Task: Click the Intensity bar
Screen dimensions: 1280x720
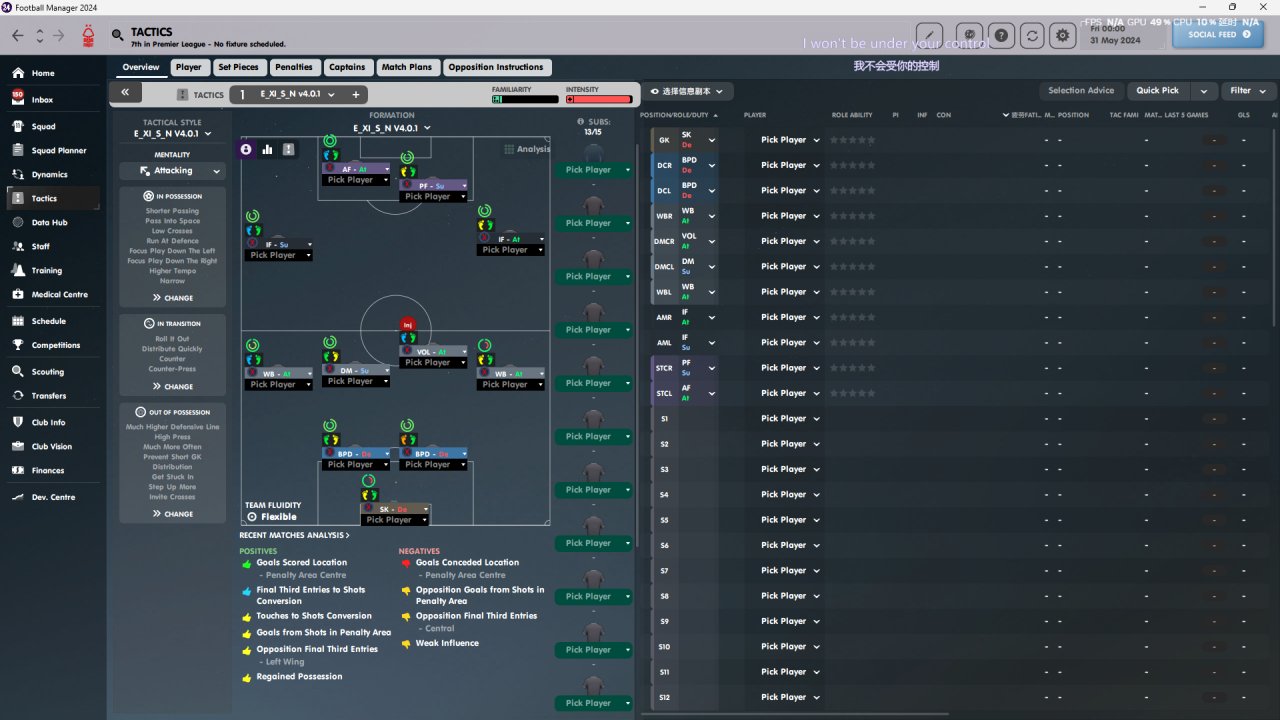Action: (599, 99)
